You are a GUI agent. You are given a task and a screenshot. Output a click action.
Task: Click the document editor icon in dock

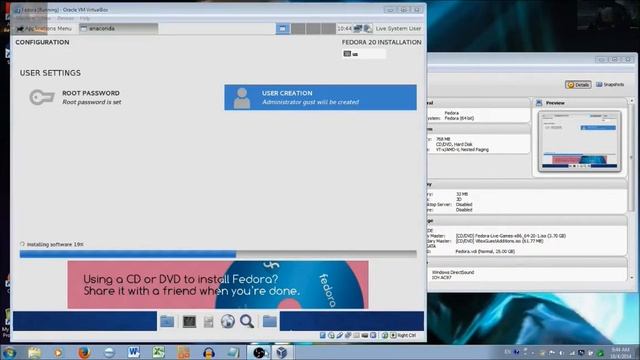[x=209, y=322]
